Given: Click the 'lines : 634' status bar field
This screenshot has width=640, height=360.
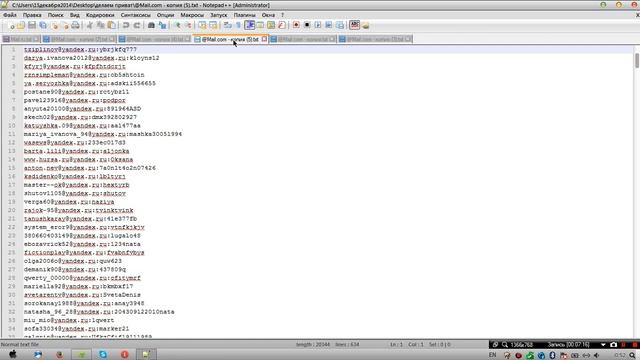Looking at the screenshot, I should 347,344.
